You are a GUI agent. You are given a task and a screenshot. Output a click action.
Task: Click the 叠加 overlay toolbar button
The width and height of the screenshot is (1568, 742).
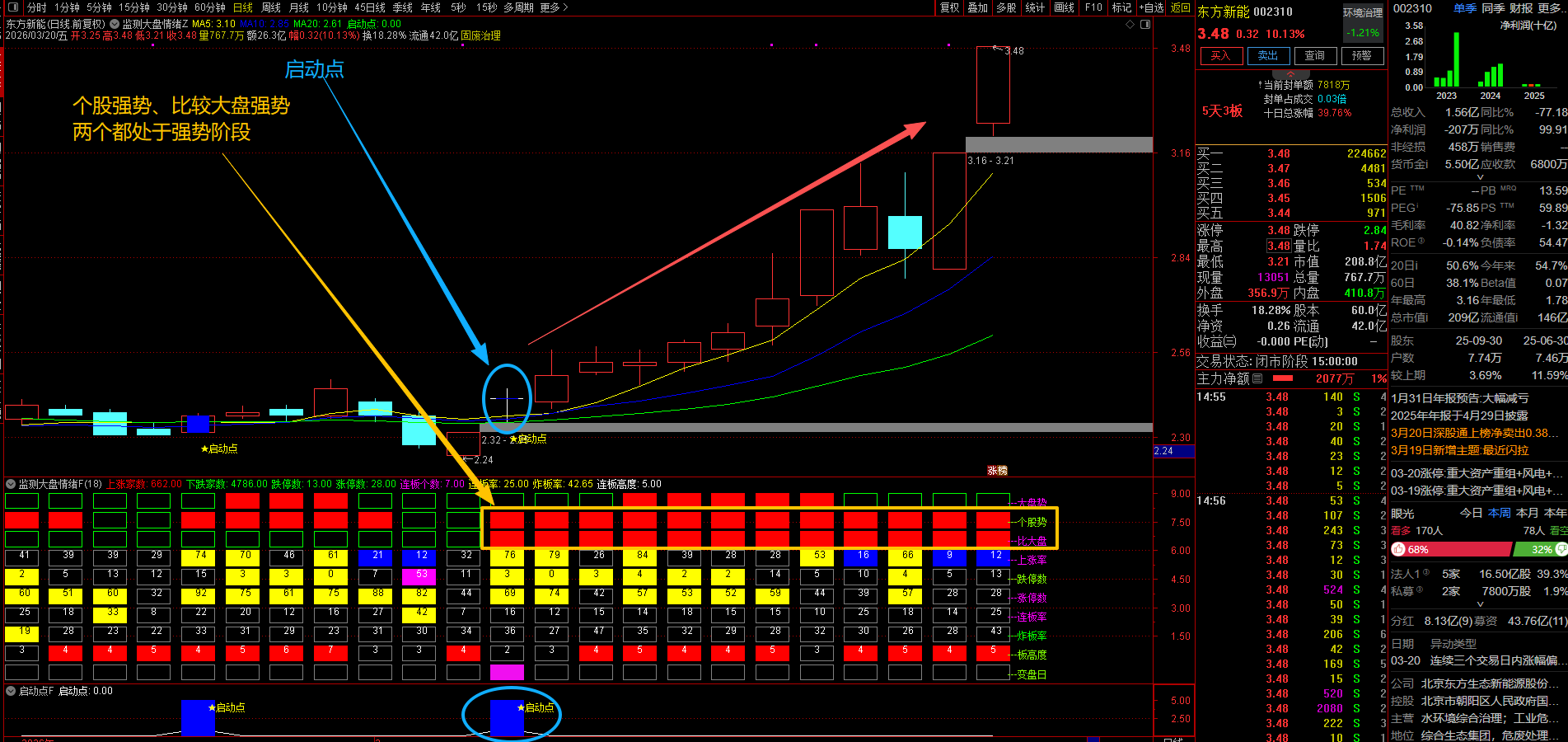(978, 7)
